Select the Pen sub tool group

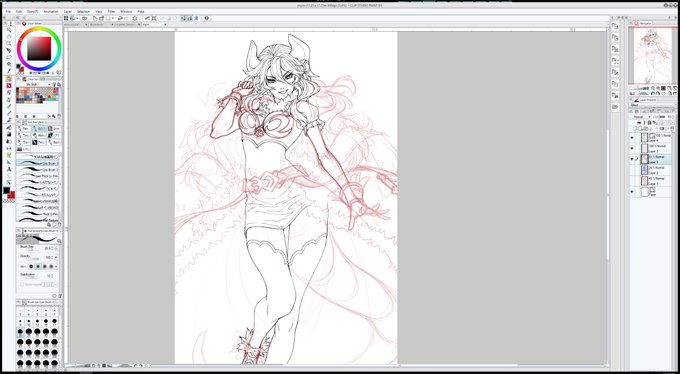[x=23, y=128]
